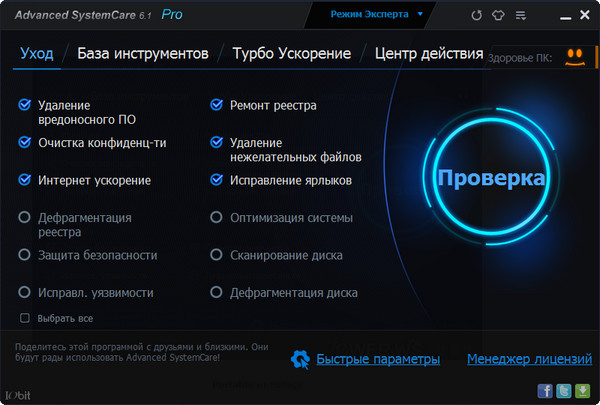Open the Менеджер лицензий link
The width and height of the screenshot is (600, 405).
coord(529,359)
